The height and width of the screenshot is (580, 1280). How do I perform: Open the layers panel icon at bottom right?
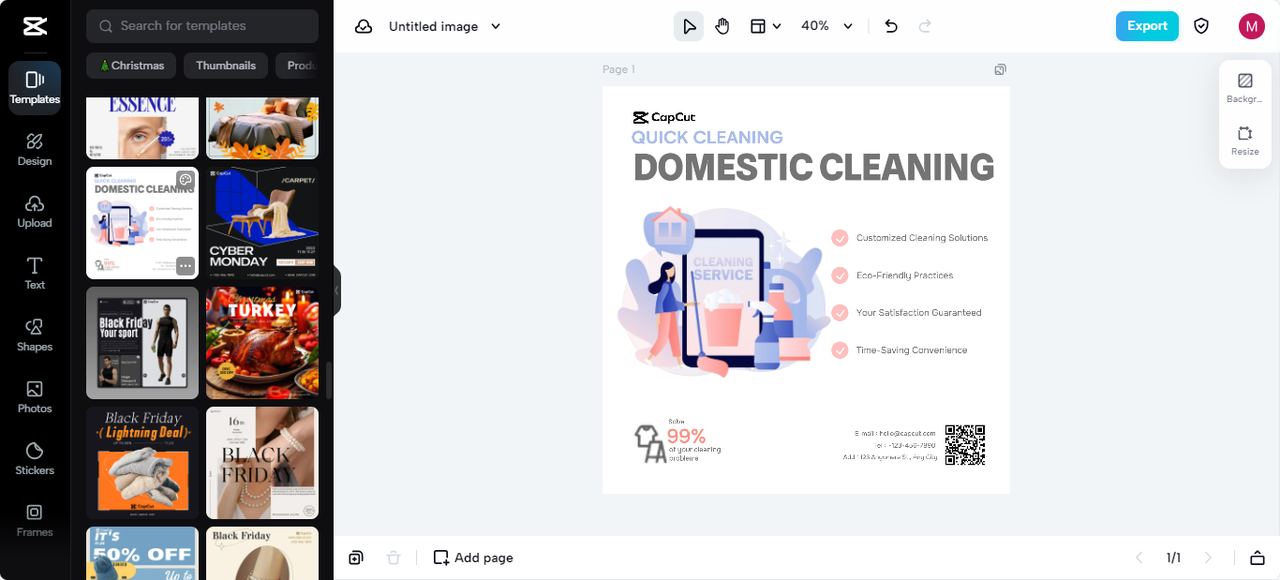coord(1258,558)
